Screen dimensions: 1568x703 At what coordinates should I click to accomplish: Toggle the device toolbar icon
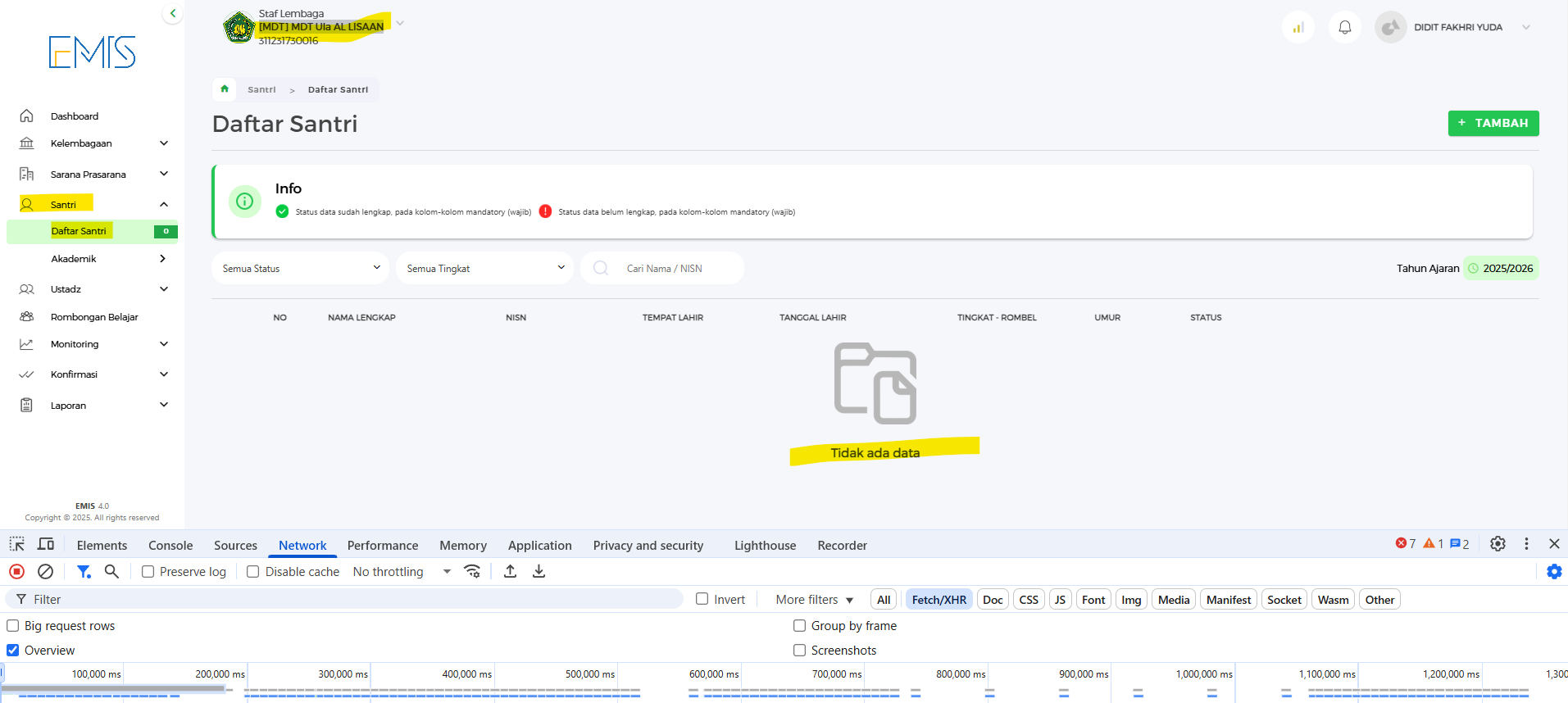coord(46,544)
